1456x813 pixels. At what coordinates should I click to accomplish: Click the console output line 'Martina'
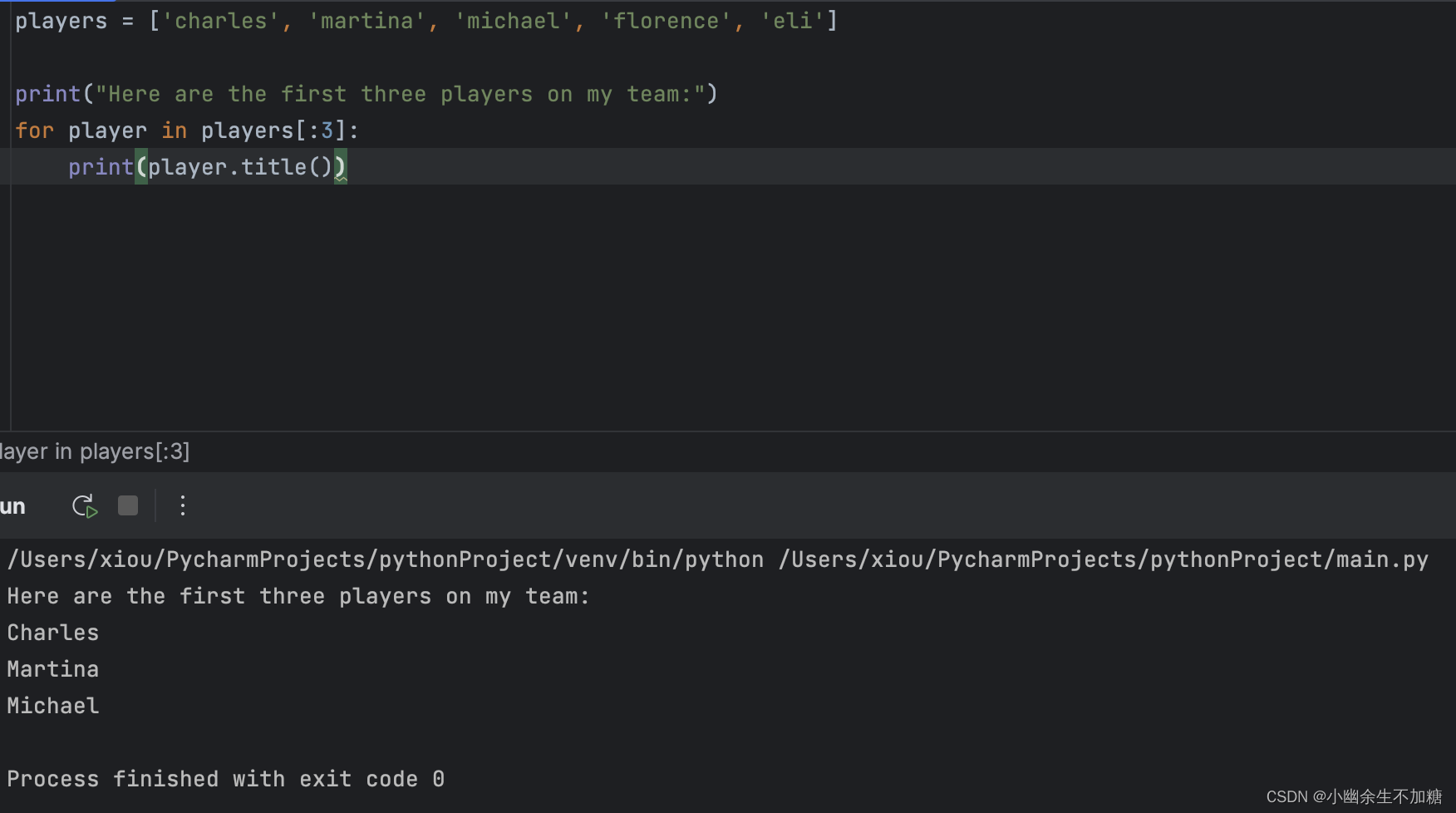click(53, 669)
